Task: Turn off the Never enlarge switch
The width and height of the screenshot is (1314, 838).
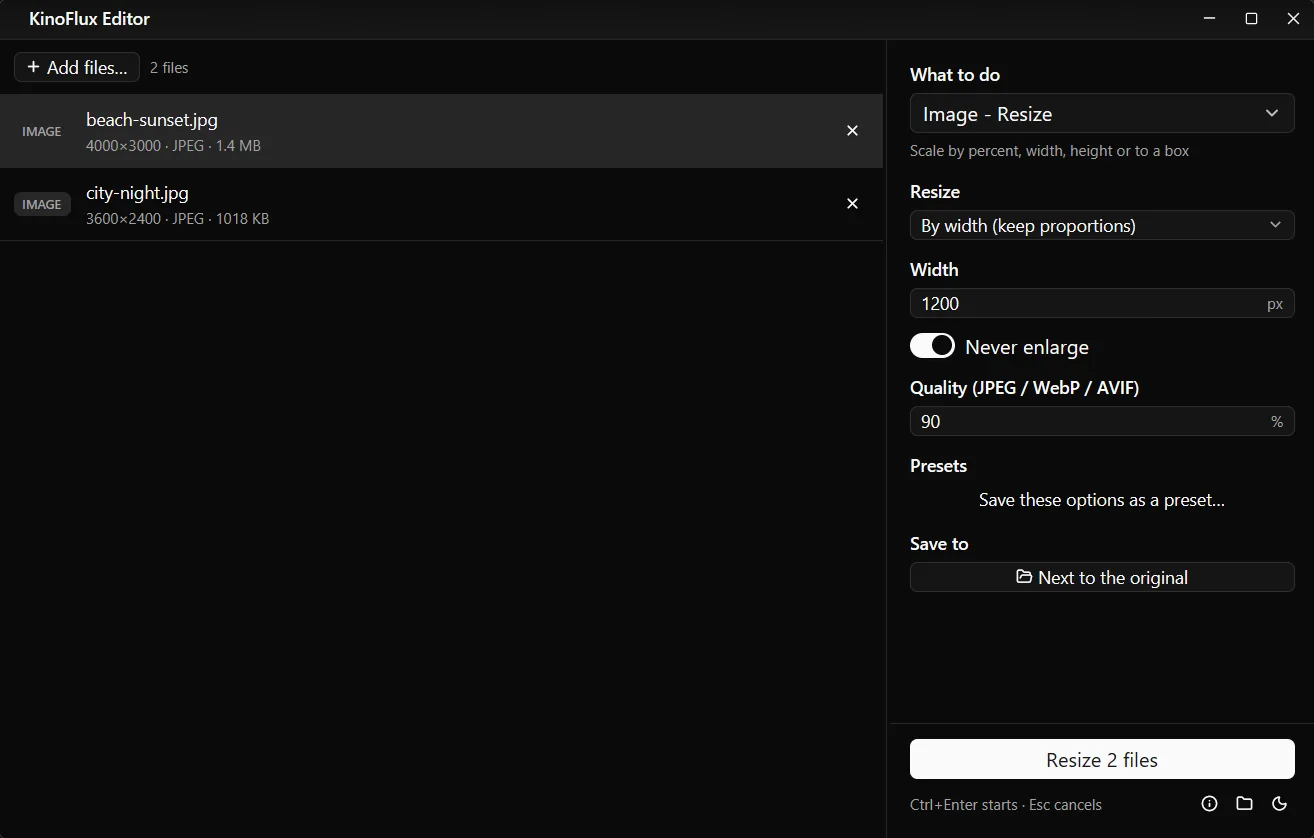Action: point(932,346)
